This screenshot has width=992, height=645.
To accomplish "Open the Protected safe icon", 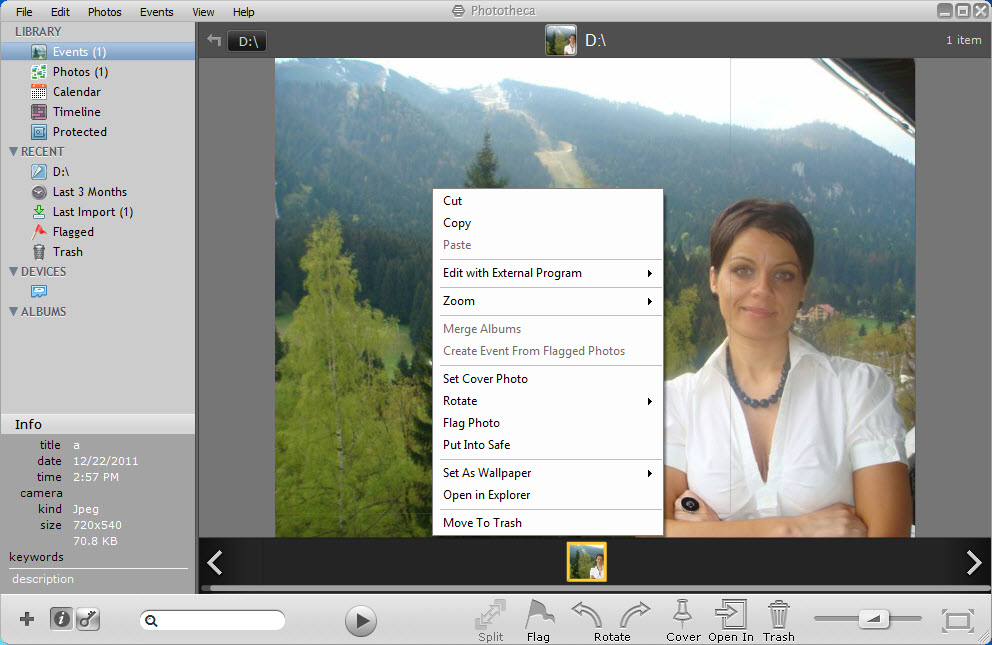I will [x=39, y=132].
